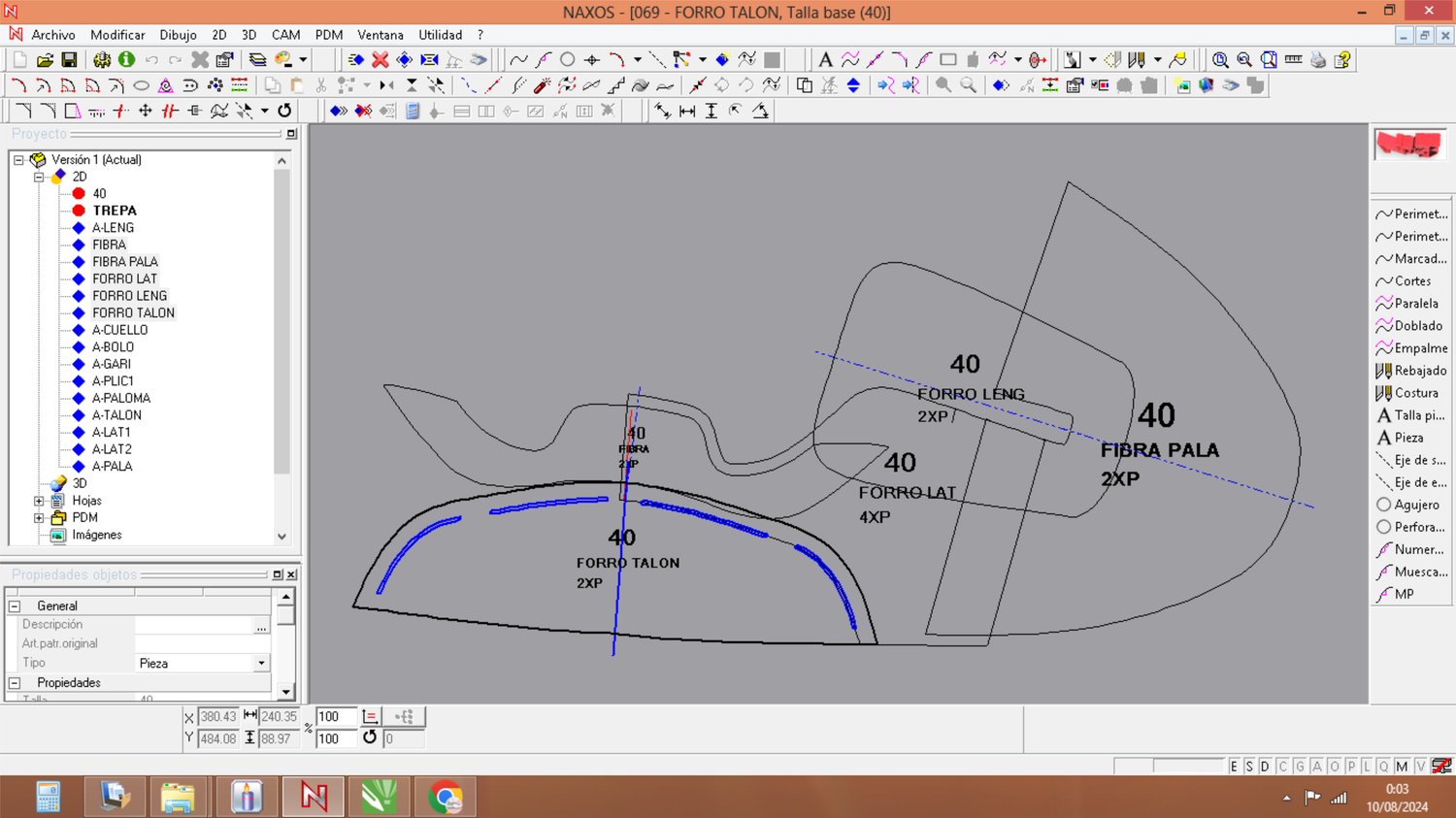
Task: Click the green information icon
Action: click(x=127, y=60)
